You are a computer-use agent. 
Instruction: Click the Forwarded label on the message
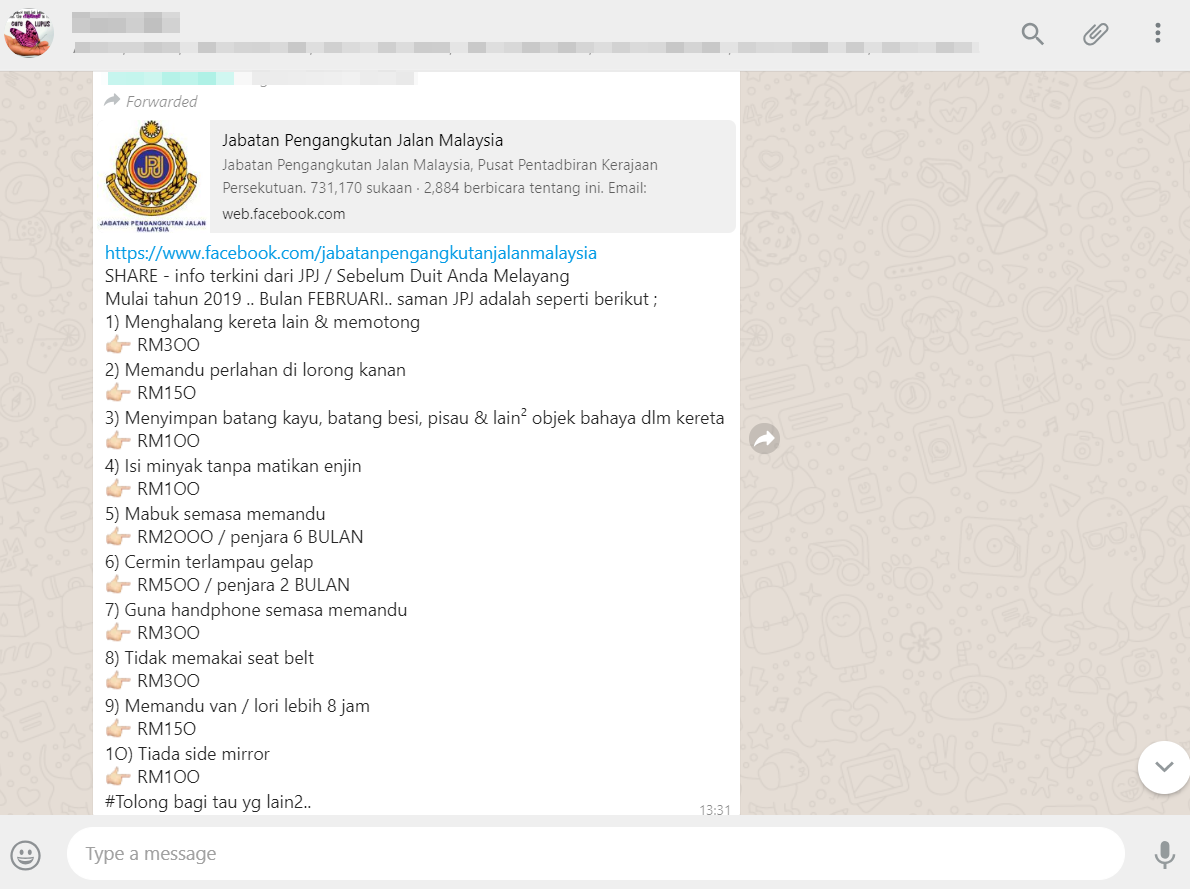click(x=162, y=102)
